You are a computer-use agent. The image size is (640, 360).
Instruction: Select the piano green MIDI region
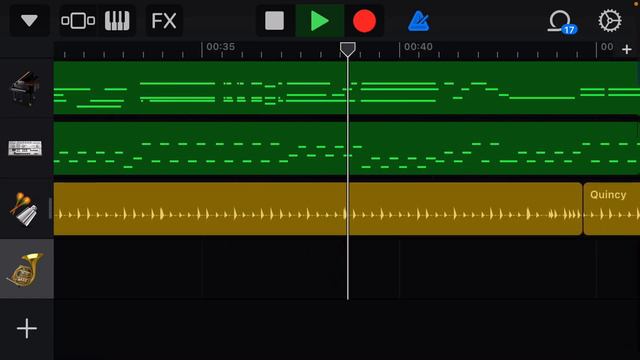(347, 88)
